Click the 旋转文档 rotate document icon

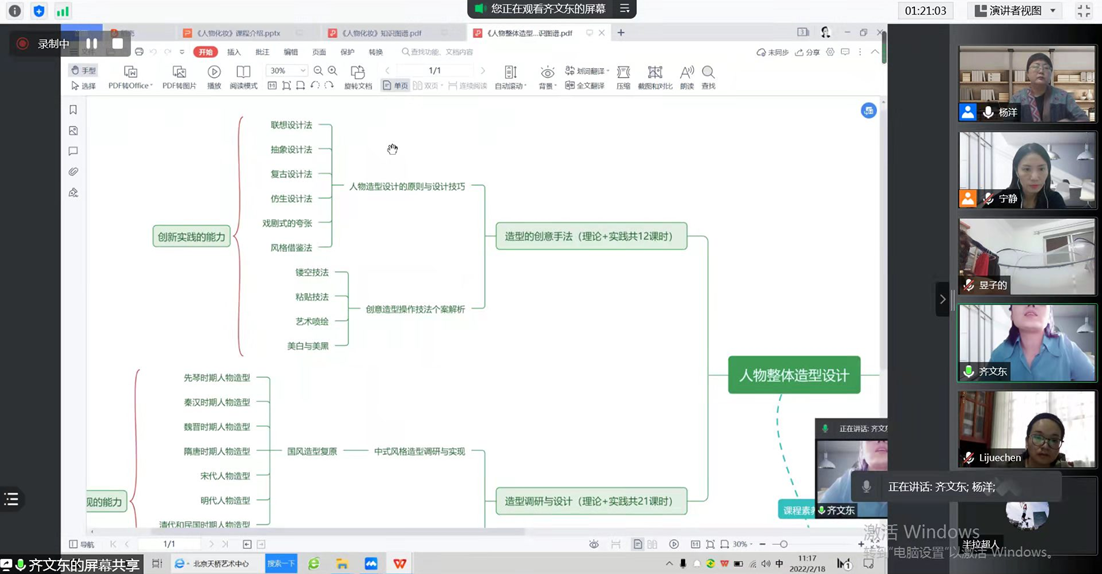pyautogui.click(x=357, y=73)
